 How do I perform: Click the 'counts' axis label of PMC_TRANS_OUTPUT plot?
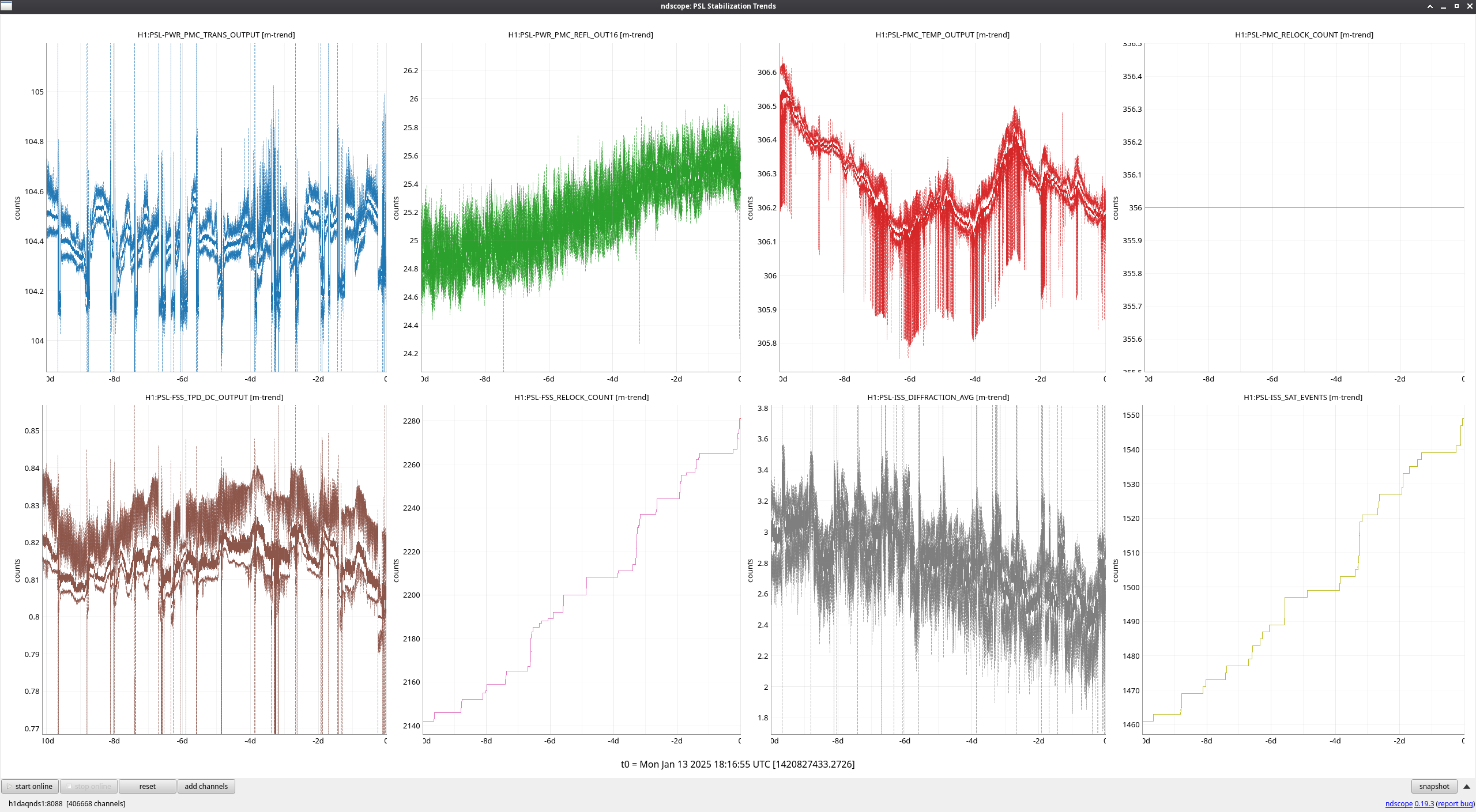point(17,208)
